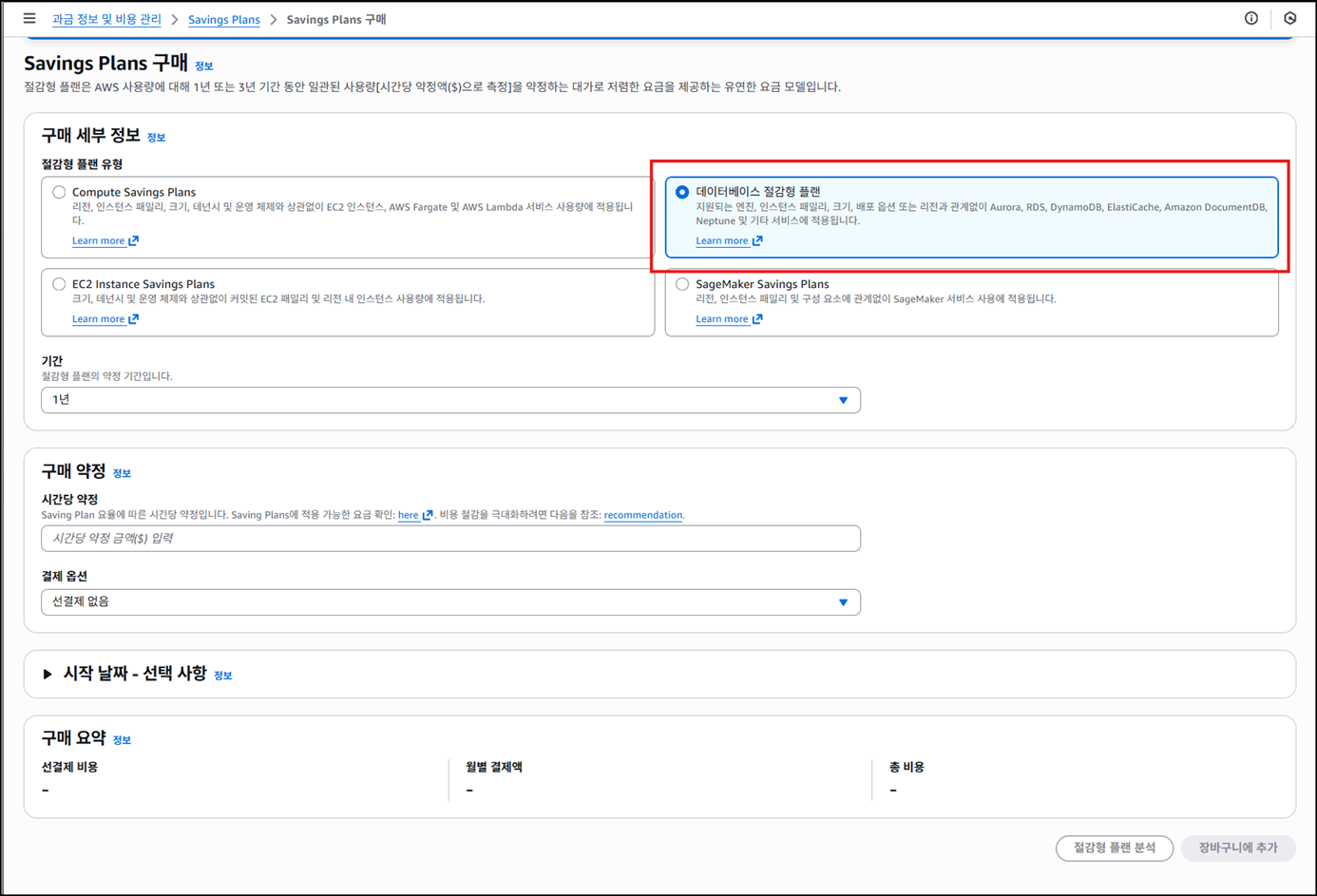The width and height of the screenshot is (1317, 896).
Task: Go to 과금 정보 및 비용 관리 breadcrumb
Action: [106, 19]
